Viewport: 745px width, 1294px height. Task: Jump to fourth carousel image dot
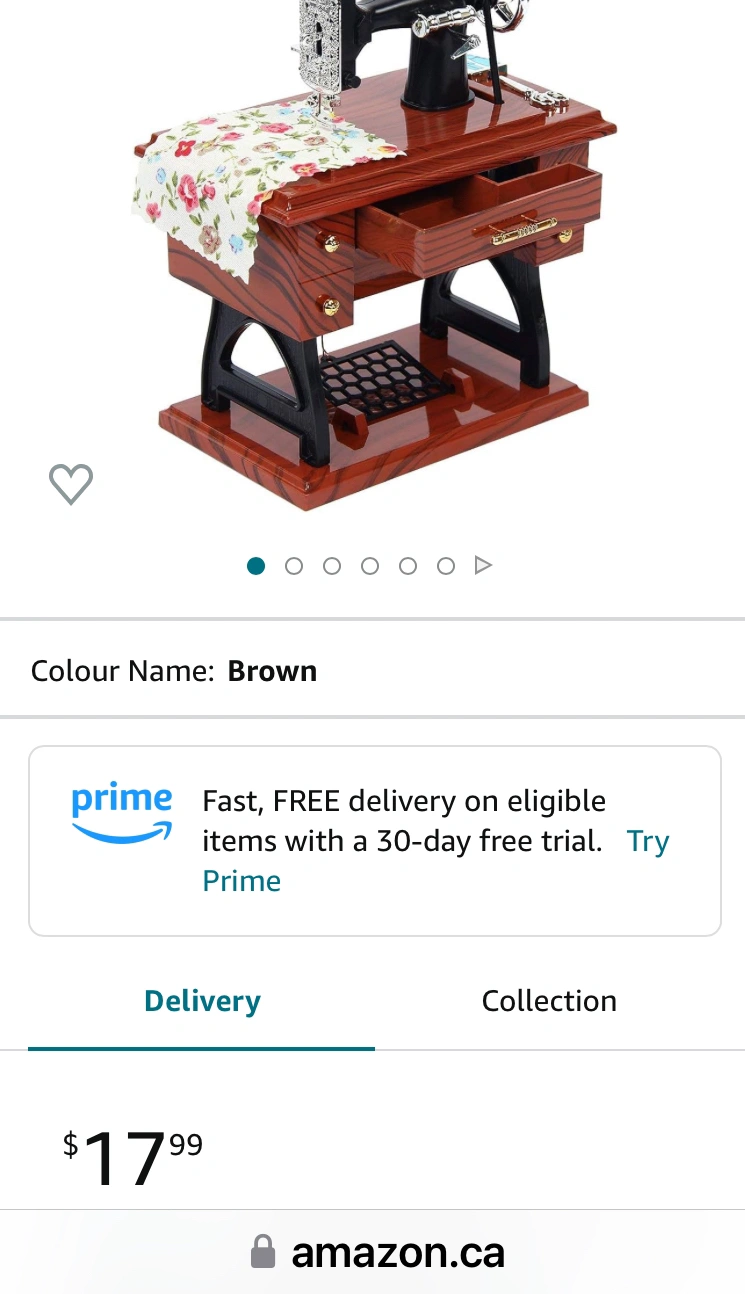(x=370, y=566)
